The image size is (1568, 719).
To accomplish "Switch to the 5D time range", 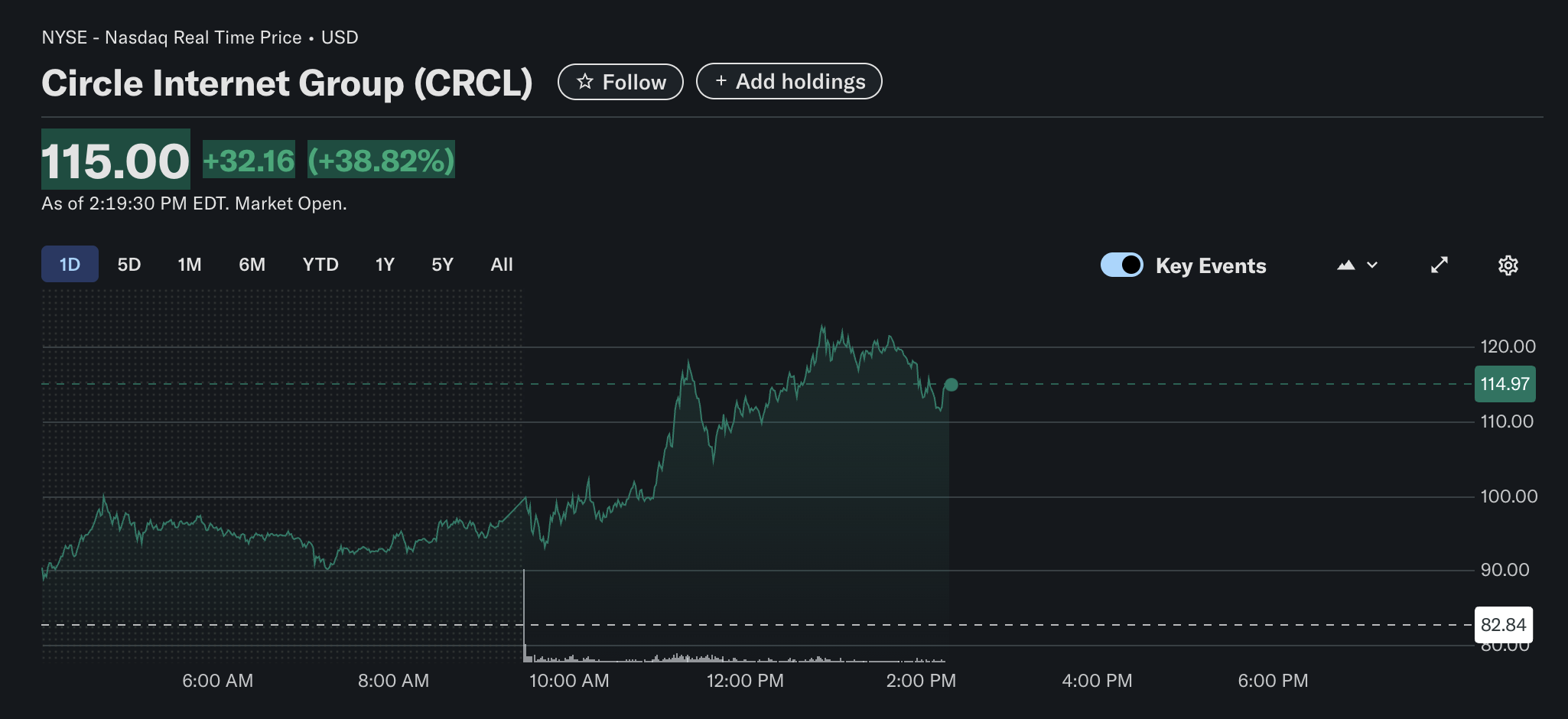I will [x=129, y=265].
